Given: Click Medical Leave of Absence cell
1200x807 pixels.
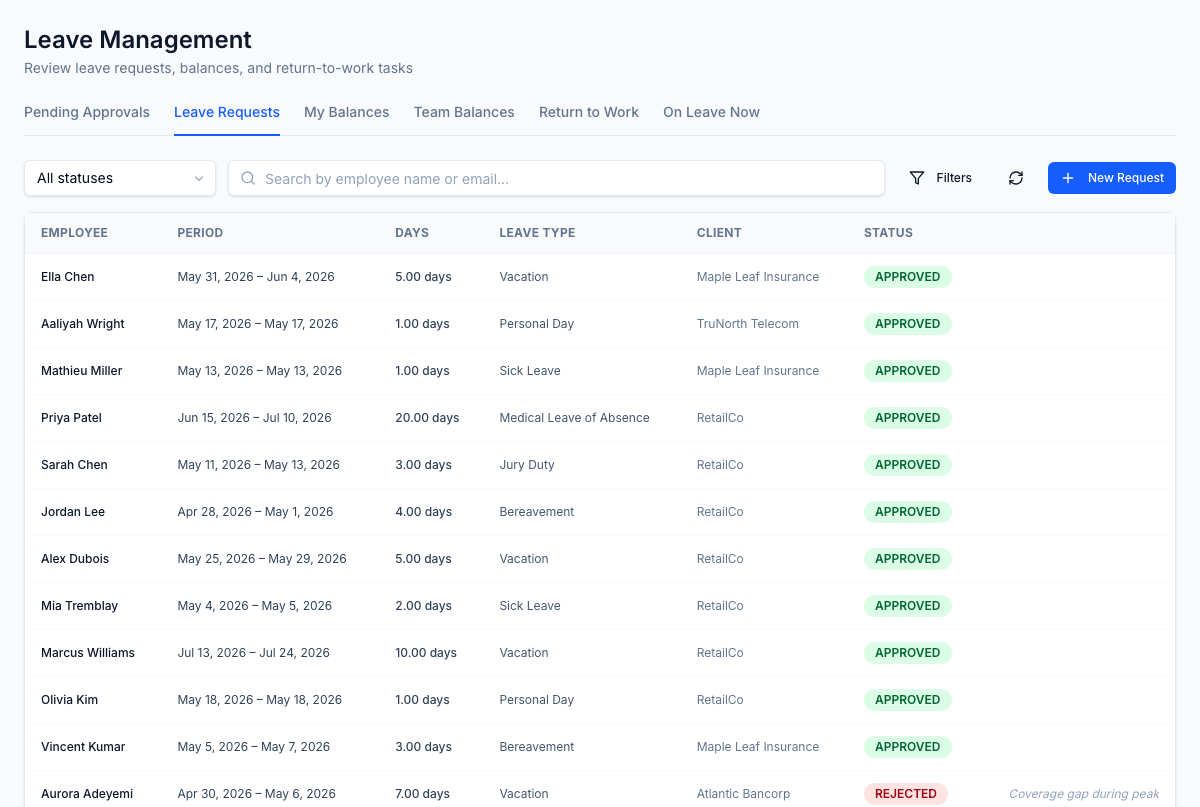Looking at the screenshot, I should coord(575,418).
